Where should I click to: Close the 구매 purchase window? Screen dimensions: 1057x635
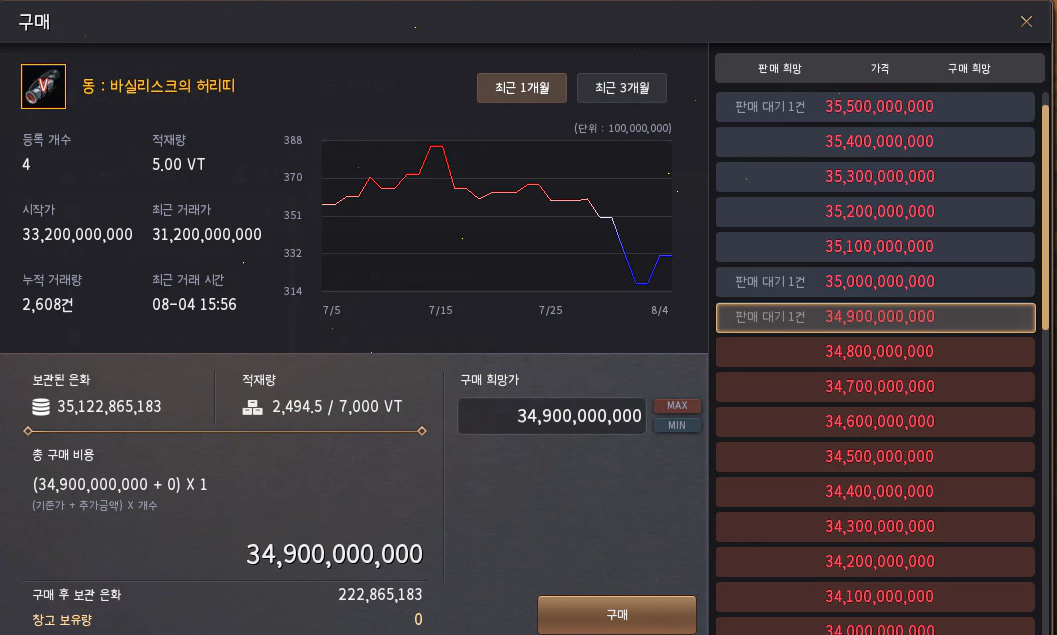tap(1026, 22)
